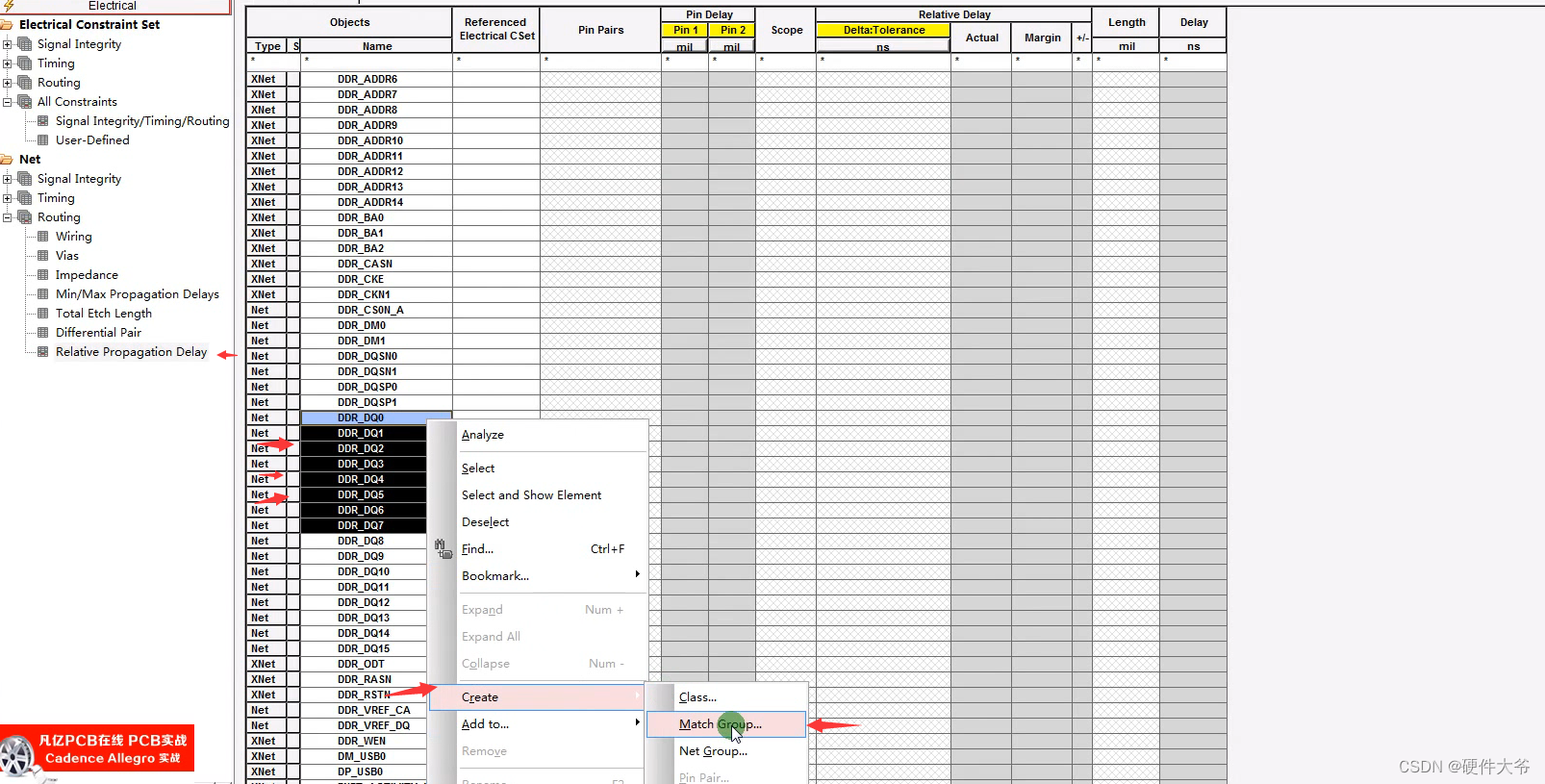
Task: Expand Timing under Electrical Constraint Set
Action: point(8,63)
